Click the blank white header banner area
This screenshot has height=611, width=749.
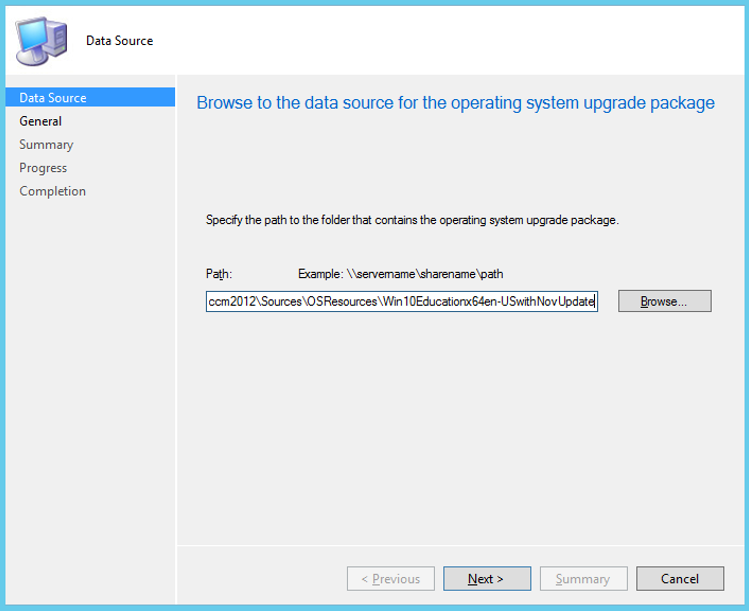(450, 40)
